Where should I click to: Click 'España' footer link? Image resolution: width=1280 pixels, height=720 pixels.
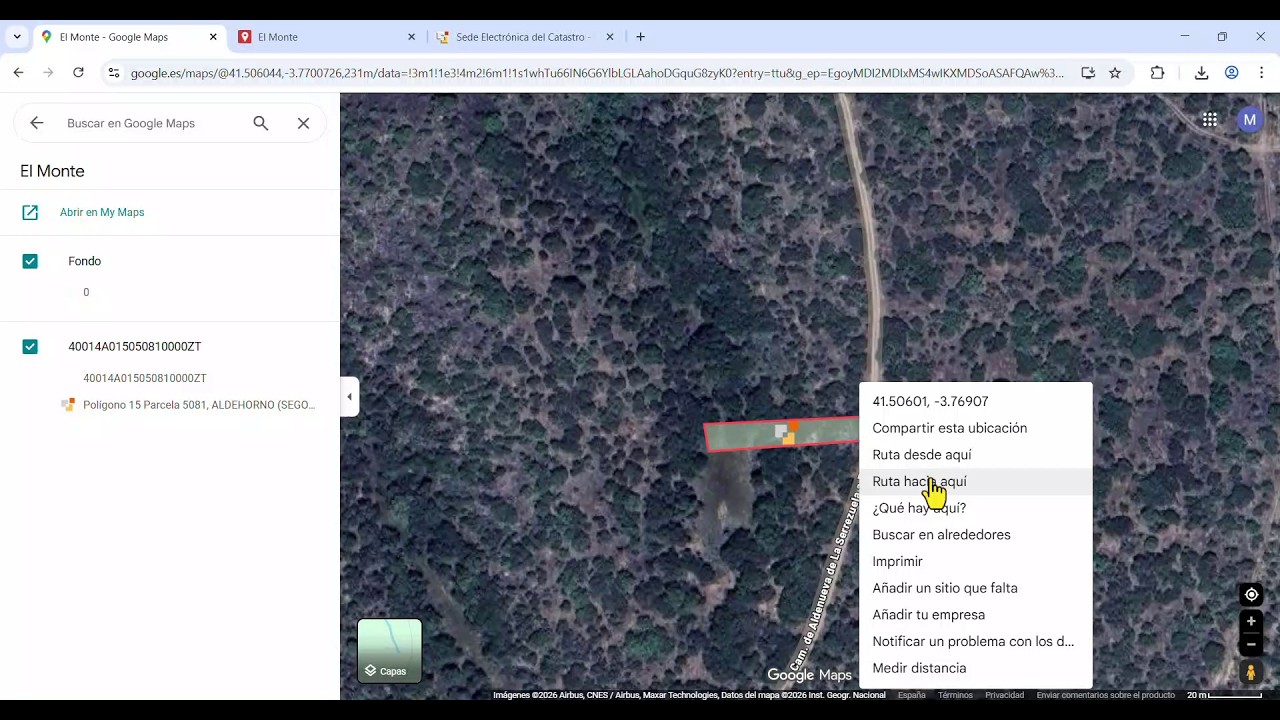[x=911, y=695]
